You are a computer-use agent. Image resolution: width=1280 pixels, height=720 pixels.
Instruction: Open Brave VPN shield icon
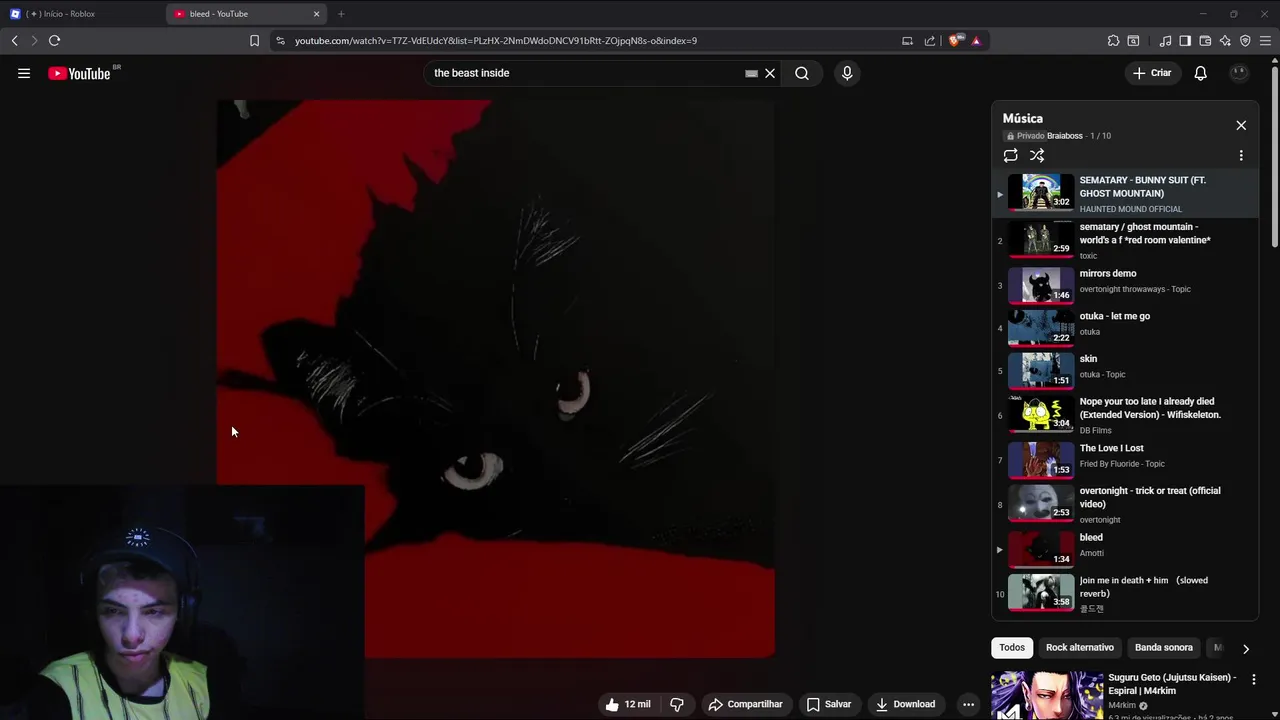pos(1245,41)
